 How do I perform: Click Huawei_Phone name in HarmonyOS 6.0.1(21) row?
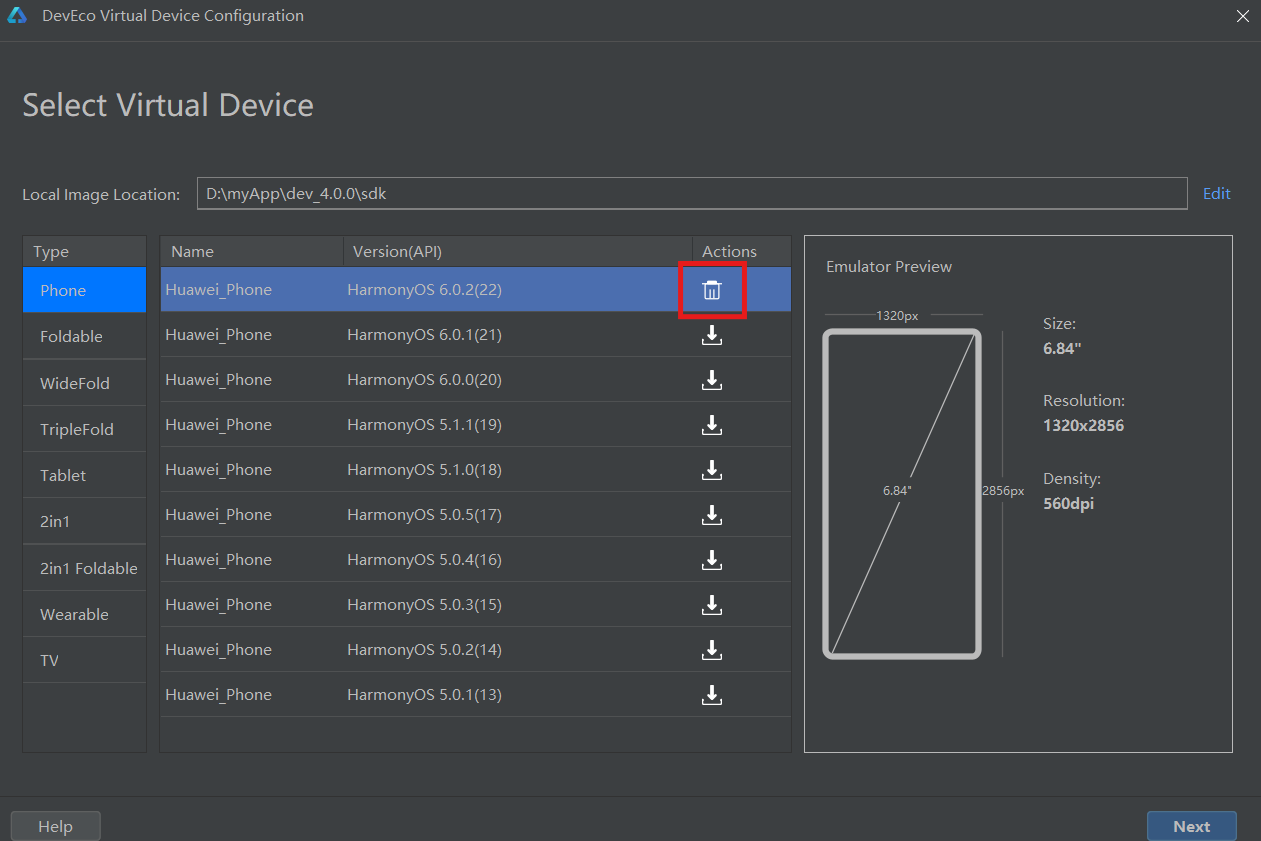218,335
